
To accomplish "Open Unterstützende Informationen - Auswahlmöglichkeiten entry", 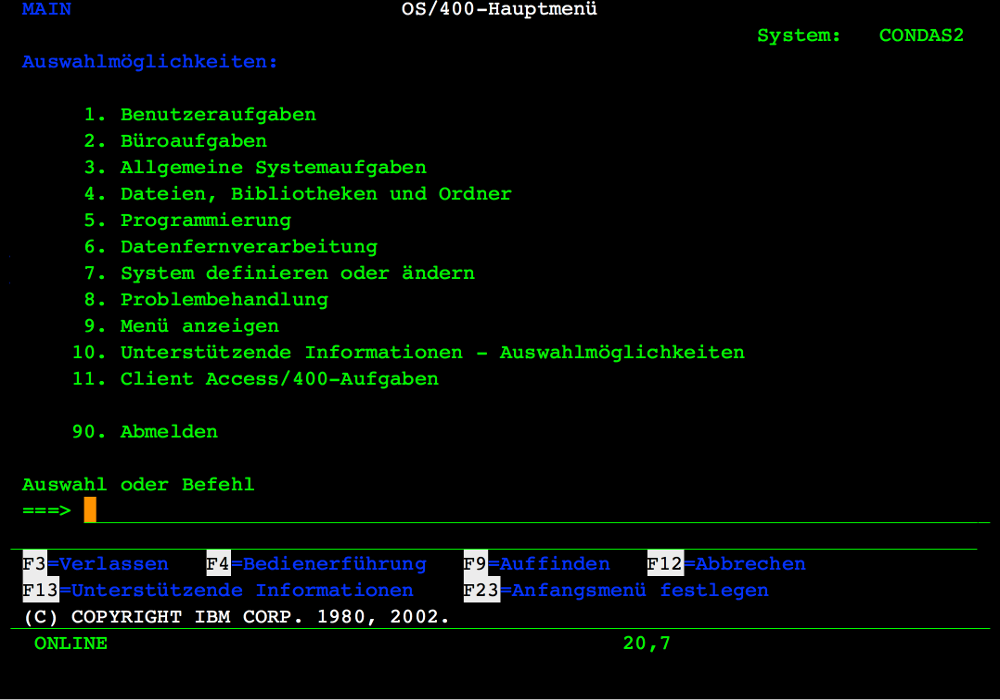I will tap(409, 353).
